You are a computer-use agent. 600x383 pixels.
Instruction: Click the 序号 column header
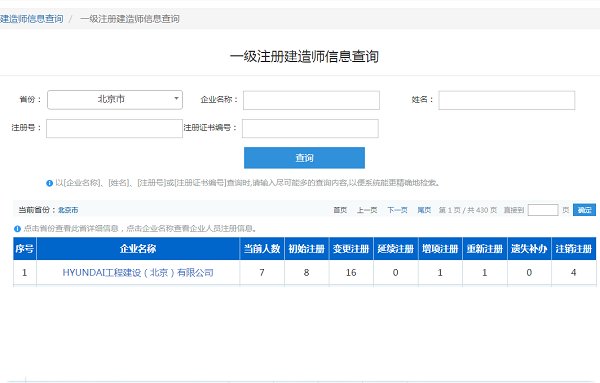pyautogui.click(x=24, y=249)
